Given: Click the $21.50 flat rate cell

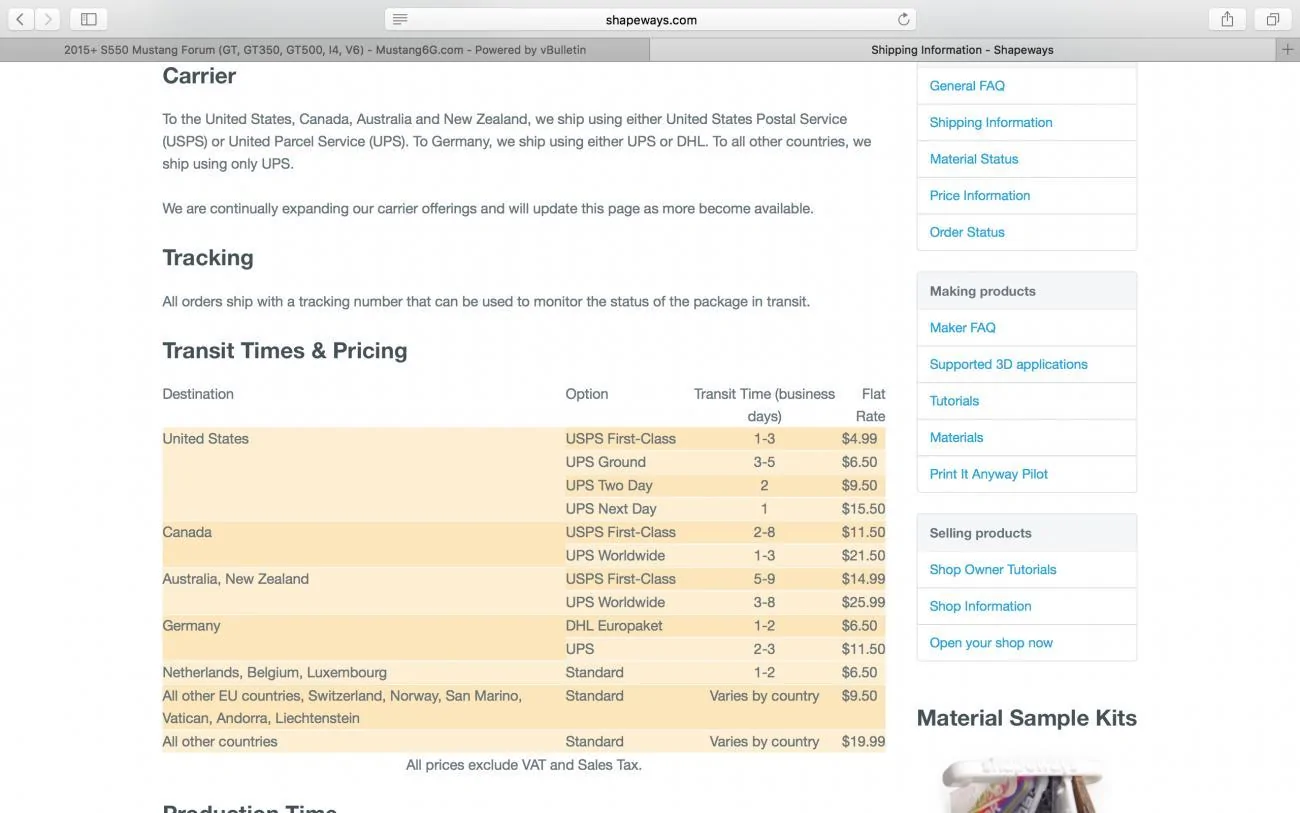Looking at the screenshot, I should (x=863, y=556).
